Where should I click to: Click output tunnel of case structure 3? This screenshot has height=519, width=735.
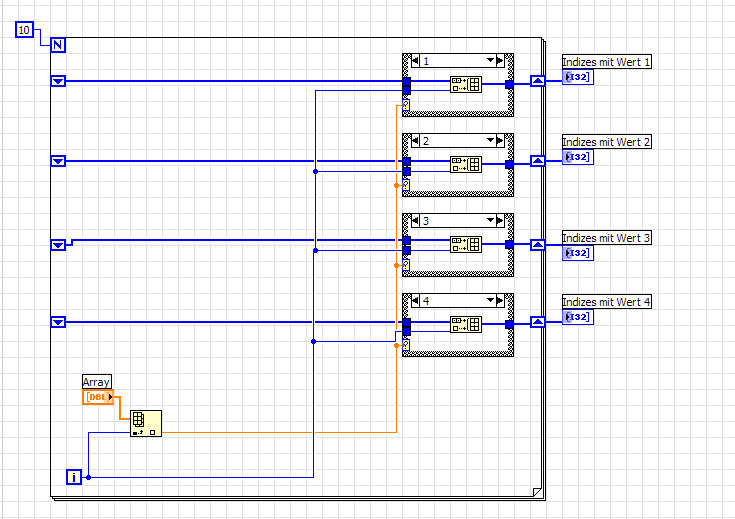click(510, 245)
